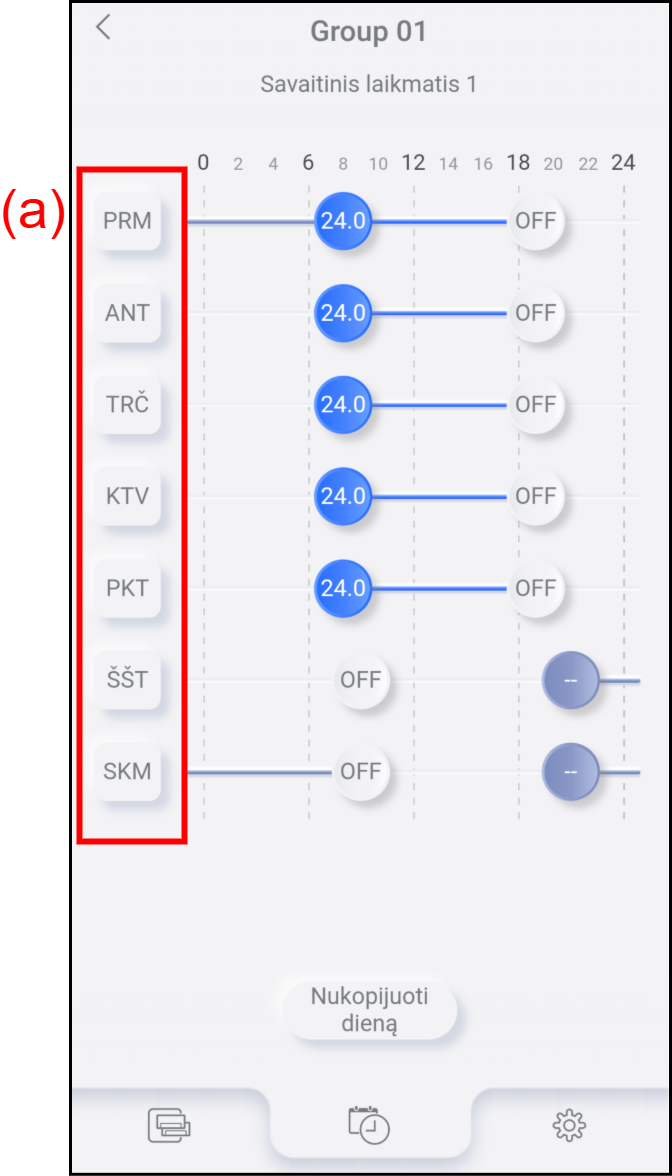Open the schedule calendar-clock tab
The height and width of the screenshot is (1176, 672).
[x=369, y=1124]
